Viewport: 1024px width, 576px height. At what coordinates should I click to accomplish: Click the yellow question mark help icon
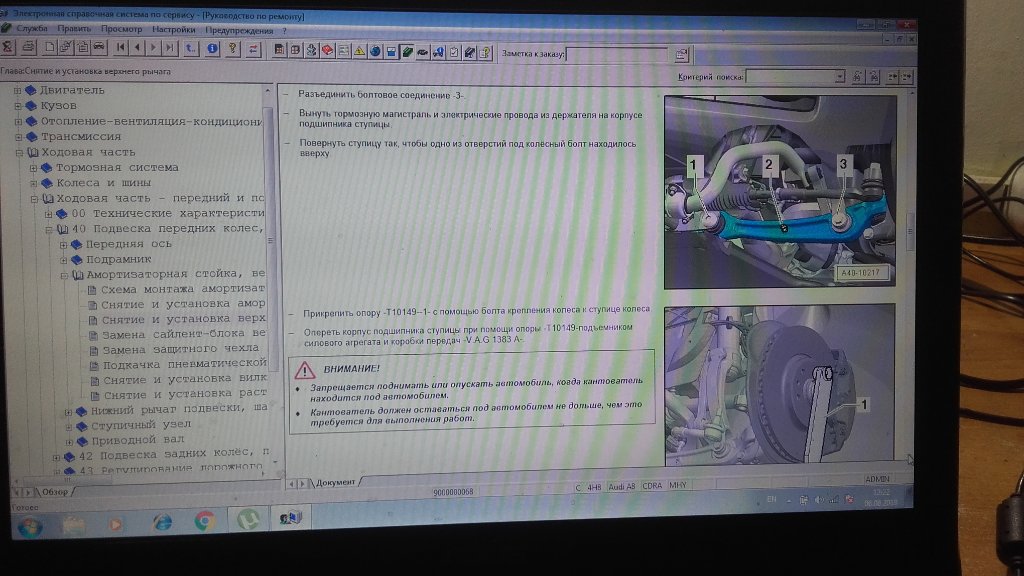[x=232, y=48]
